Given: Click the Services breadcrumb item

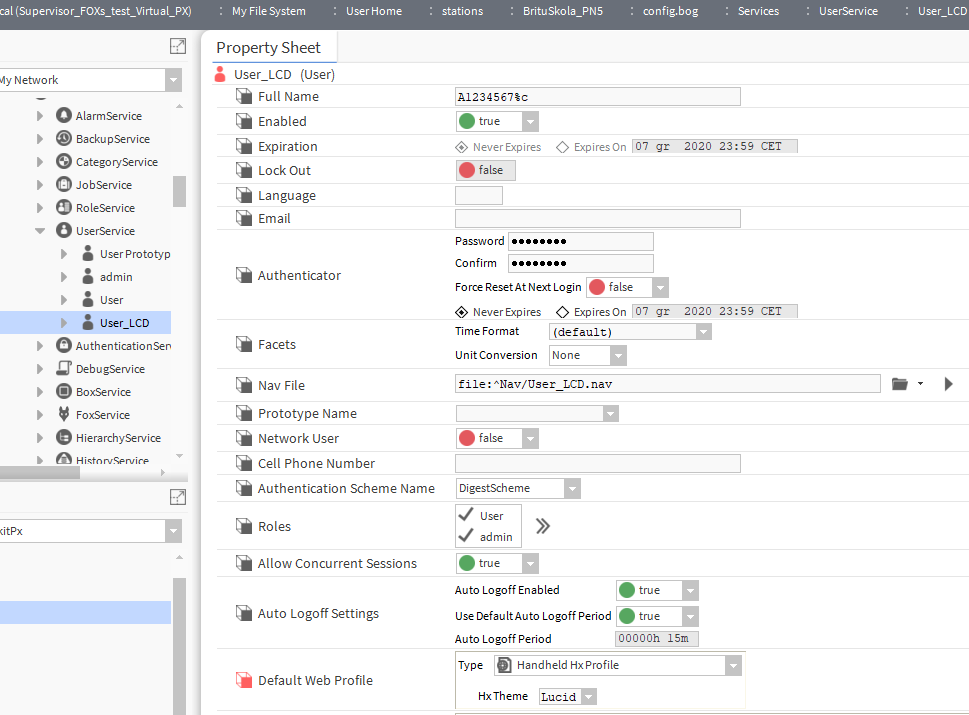Looking at the screenshot, I should pyautogui.click(x=758, y=11).
